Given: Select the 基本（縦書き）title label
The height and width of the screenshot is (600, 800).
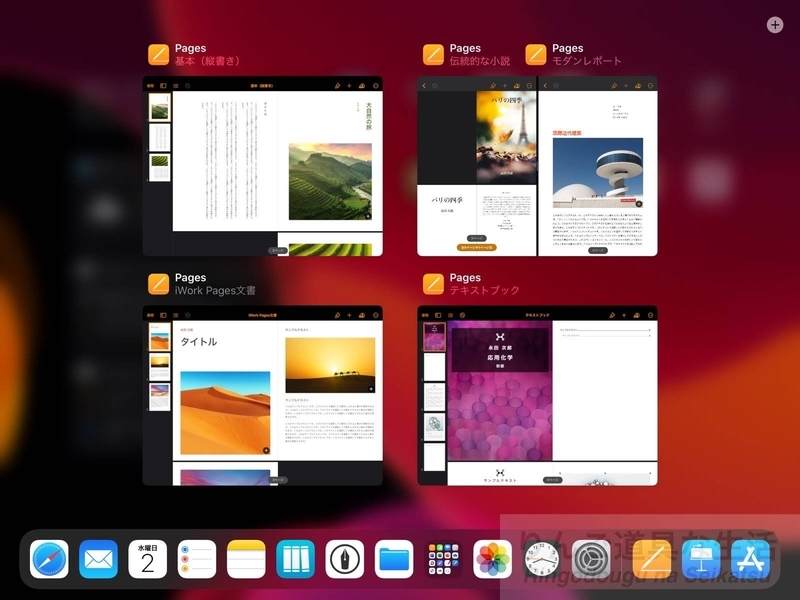Looking at the screenshot, I should [207, 61].
